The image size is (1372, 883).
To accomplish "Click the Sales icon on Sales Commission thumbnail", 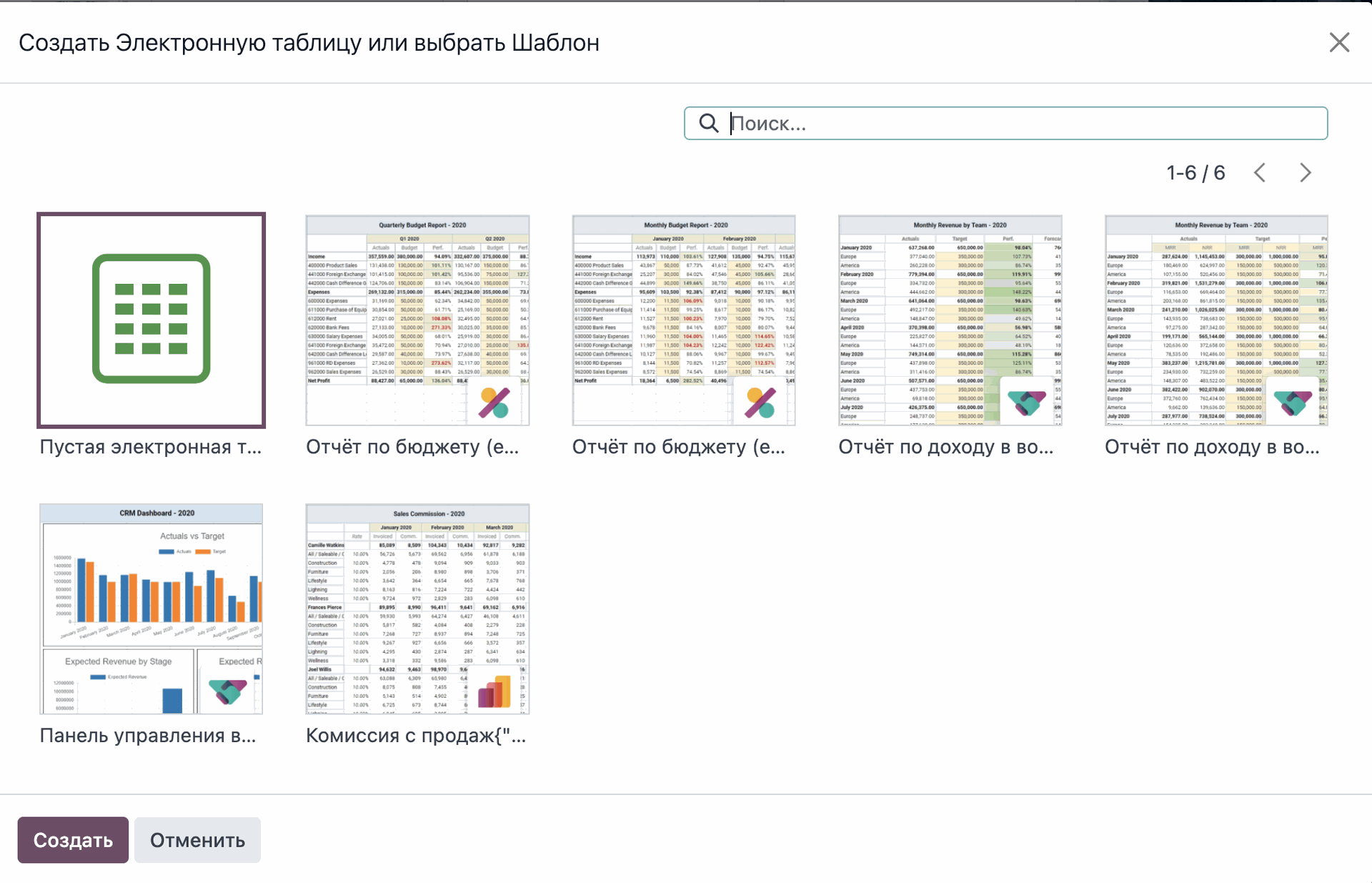I will click(494, 691).
